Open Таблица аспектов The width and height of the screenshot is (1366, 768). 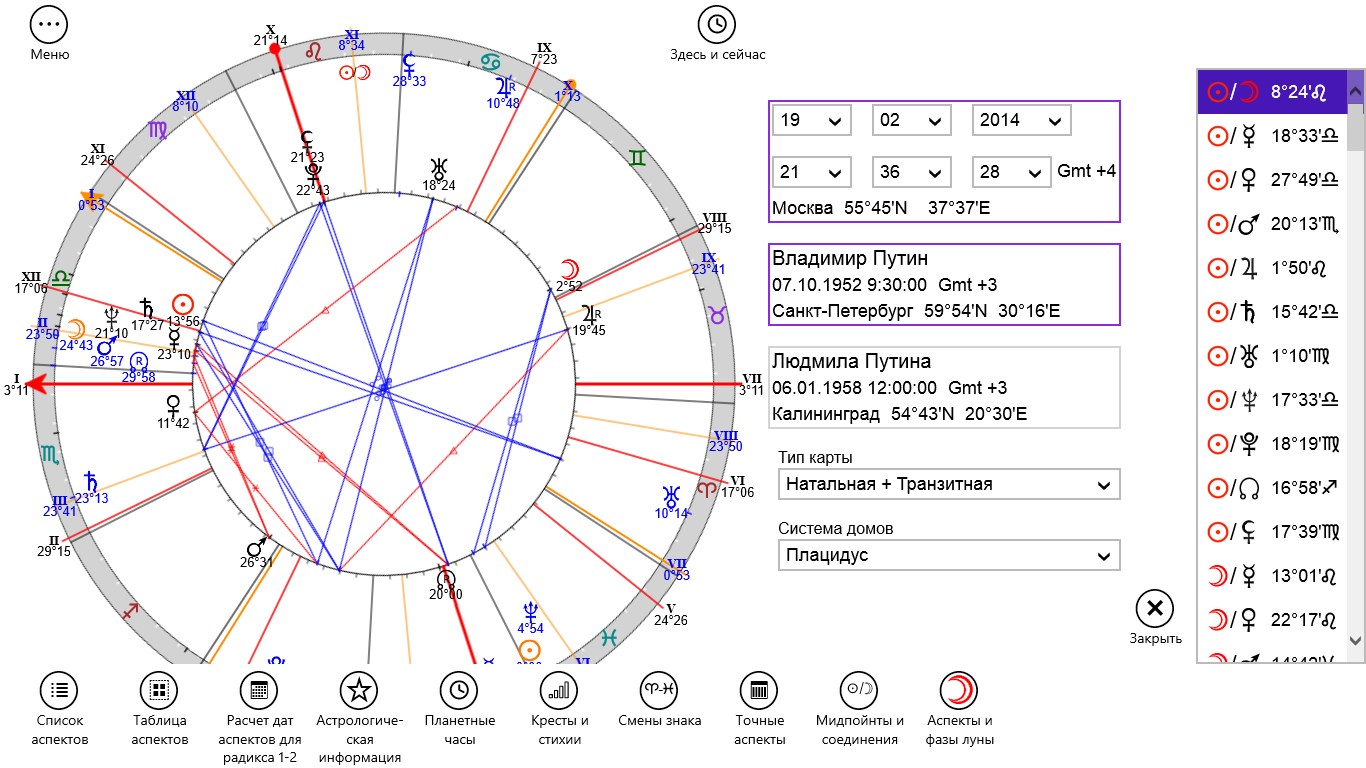[x=159, y=691]
